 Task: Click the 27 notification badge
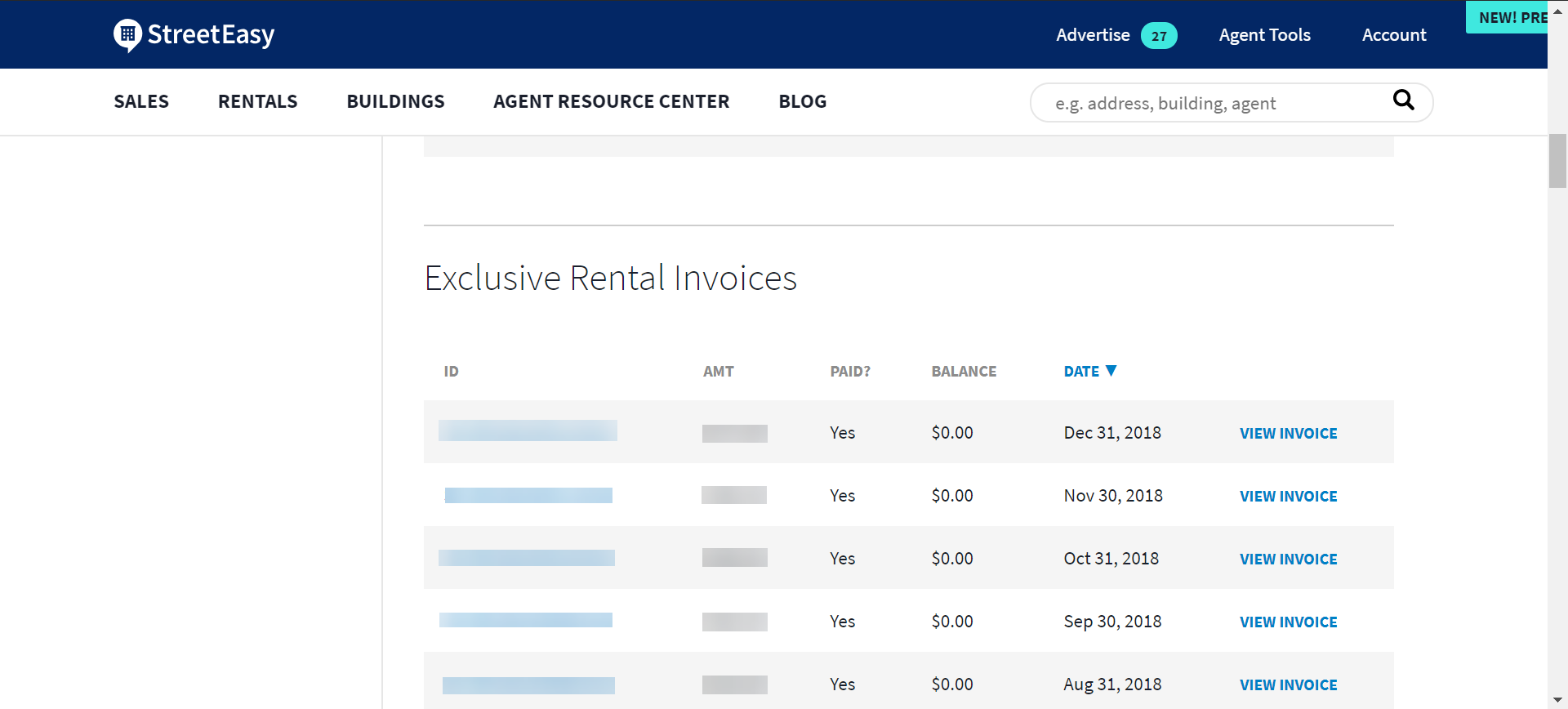[1159, 36]
